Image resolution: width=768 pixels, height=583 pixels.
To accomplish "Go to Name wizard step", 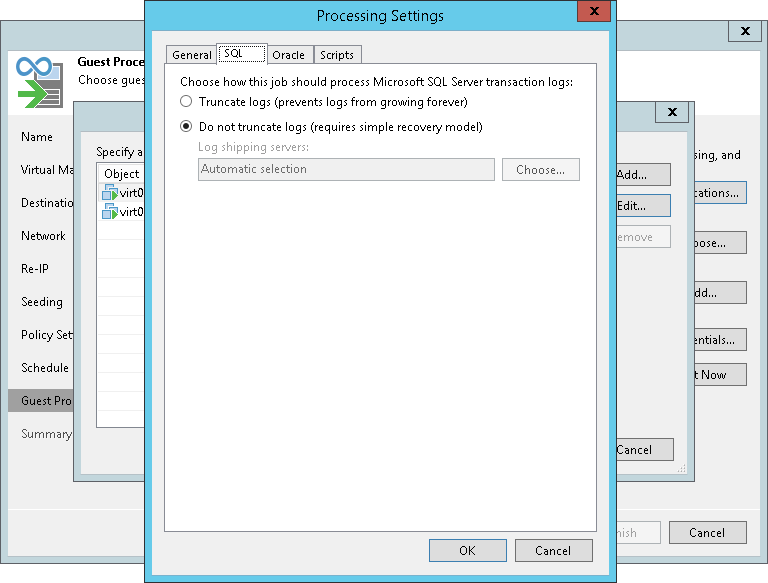I will [x=37, y=137].
